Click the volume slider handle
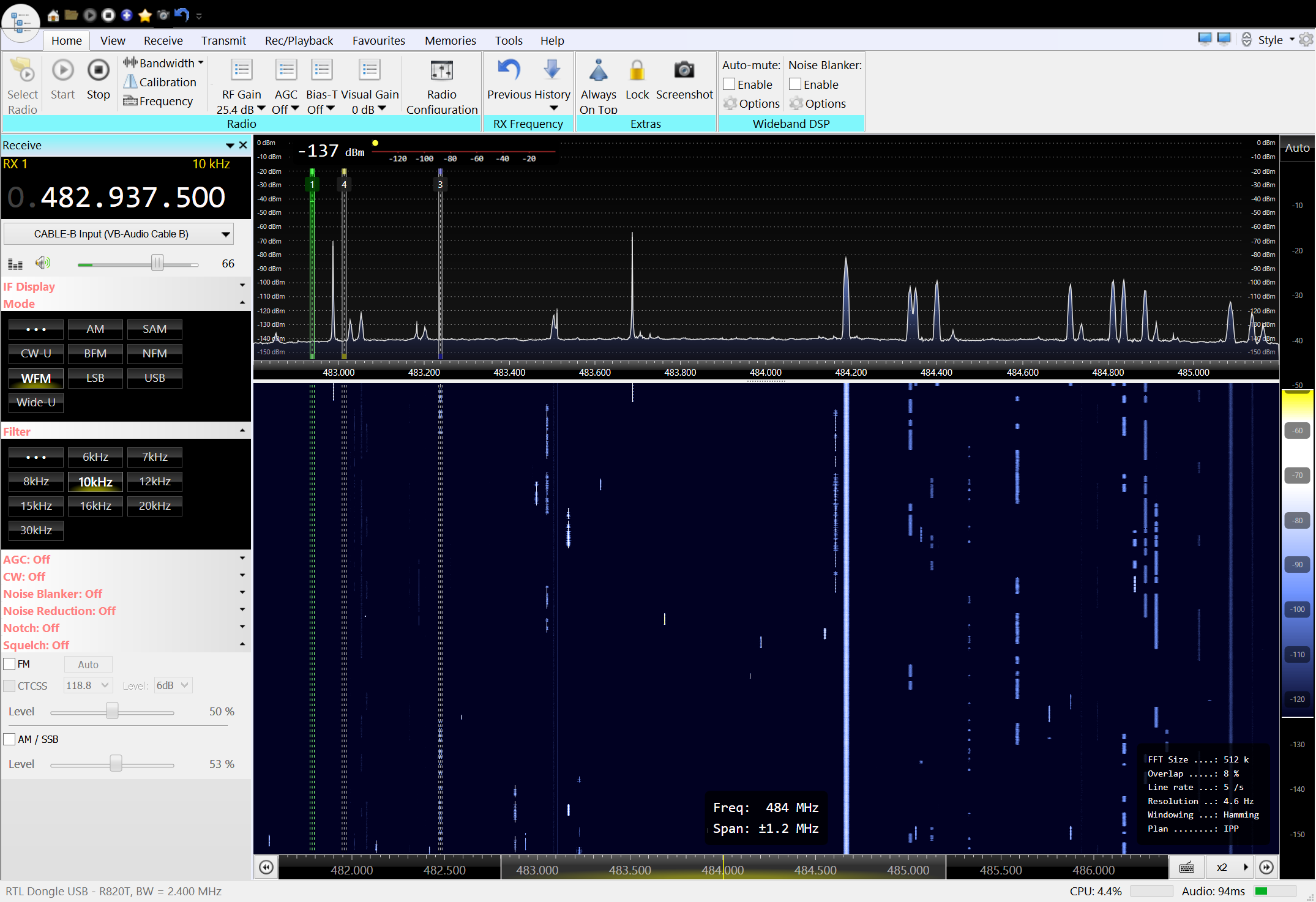Viewport: 1316px width, 902px height. (x=157, y=263)
